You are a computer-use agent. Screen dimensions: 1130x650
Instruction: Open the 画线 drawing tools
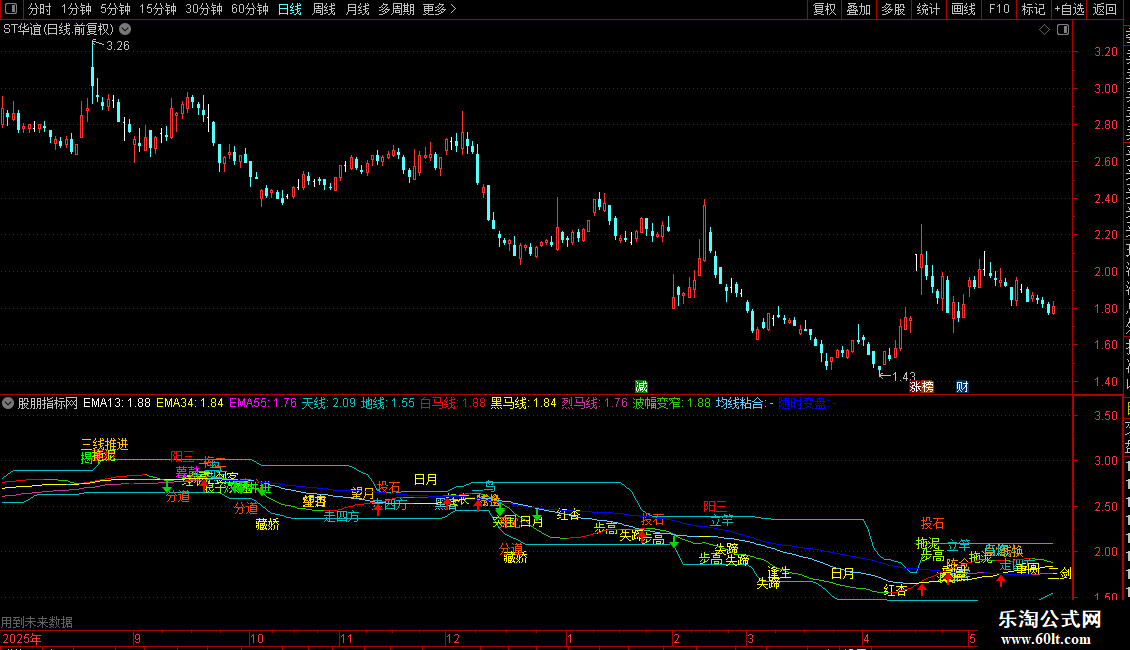coord(963,9)
